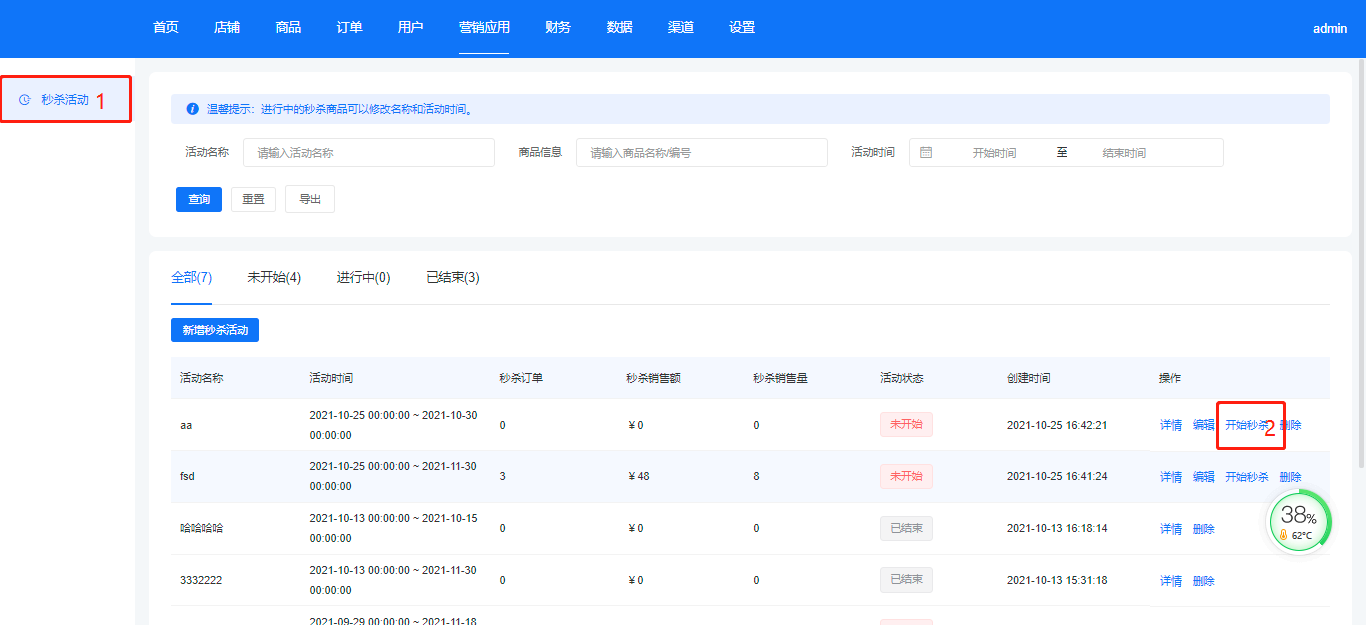
Task: Focus the 商品信息 input field
Action: (701, 153)
